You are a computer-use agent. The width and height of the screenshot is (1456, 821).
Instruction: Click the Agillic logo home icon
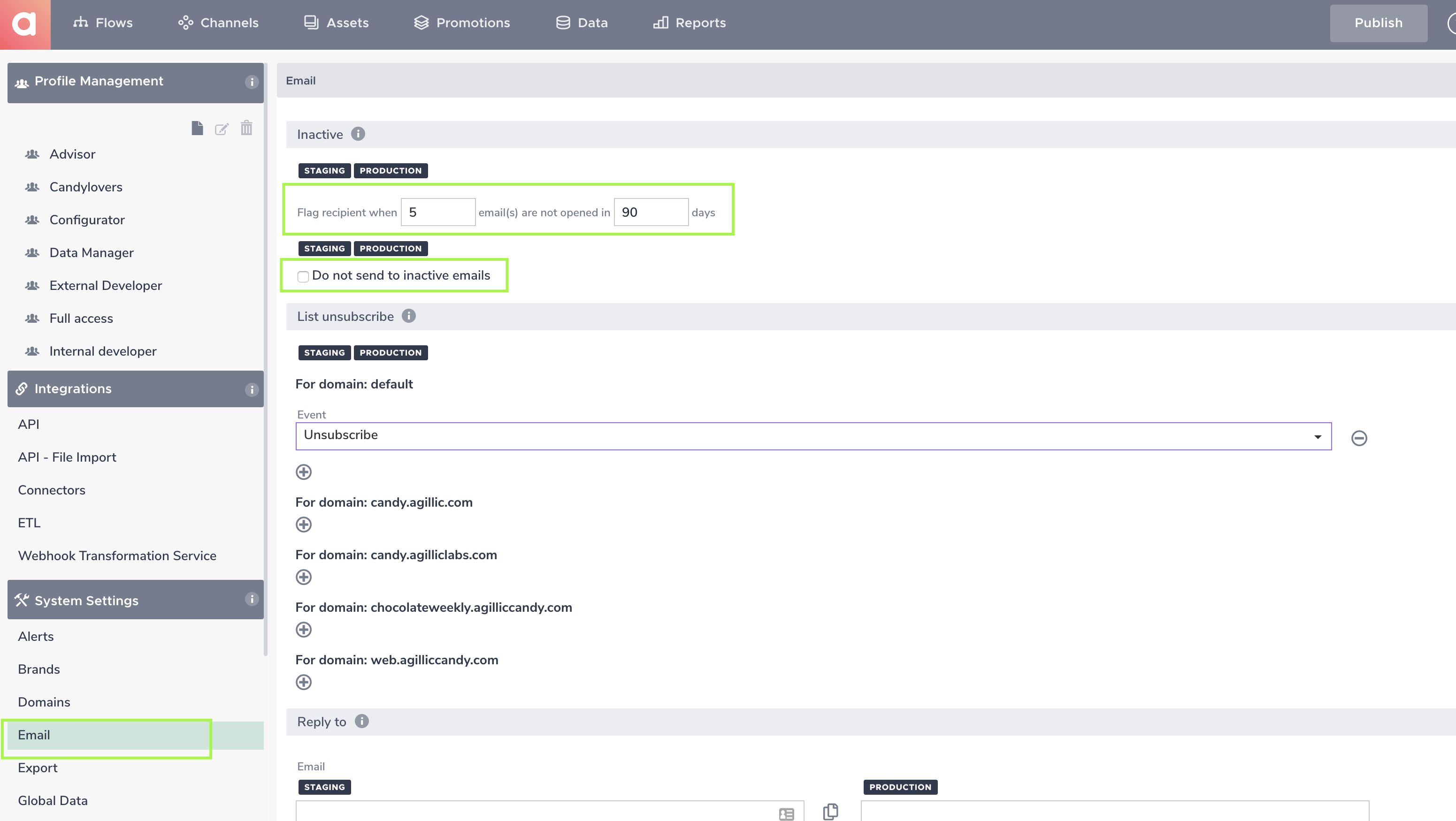[x=25, y=24]
